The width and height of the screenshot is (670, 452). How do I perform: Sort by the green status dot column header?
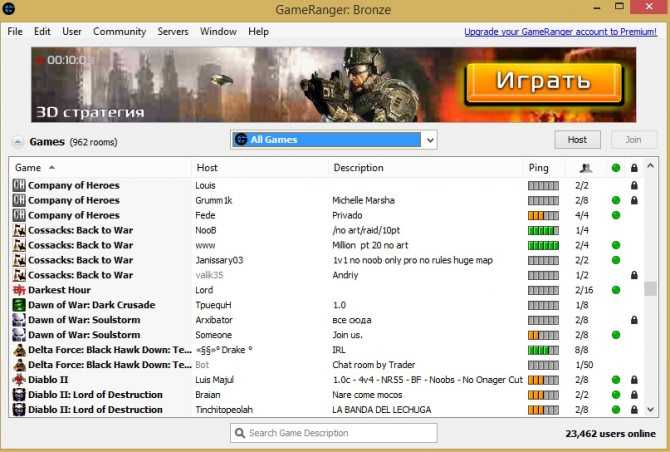616,168
